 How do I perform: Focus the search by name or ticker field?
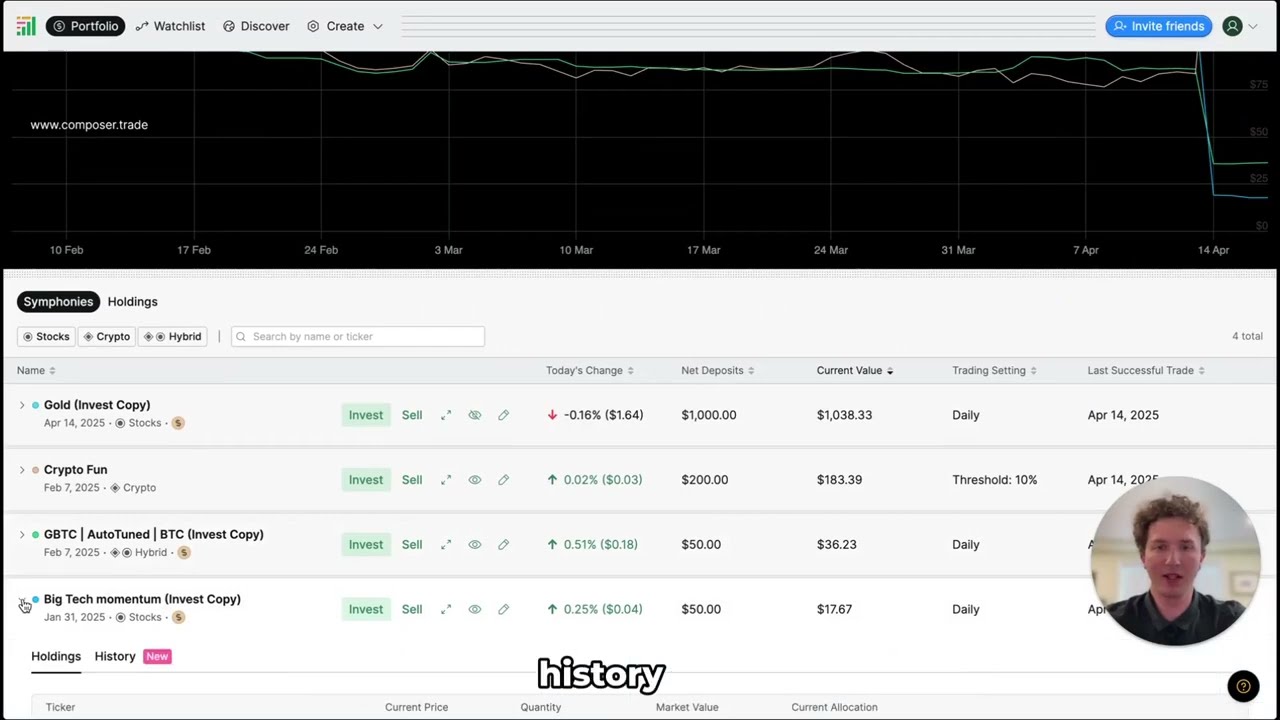358,337
